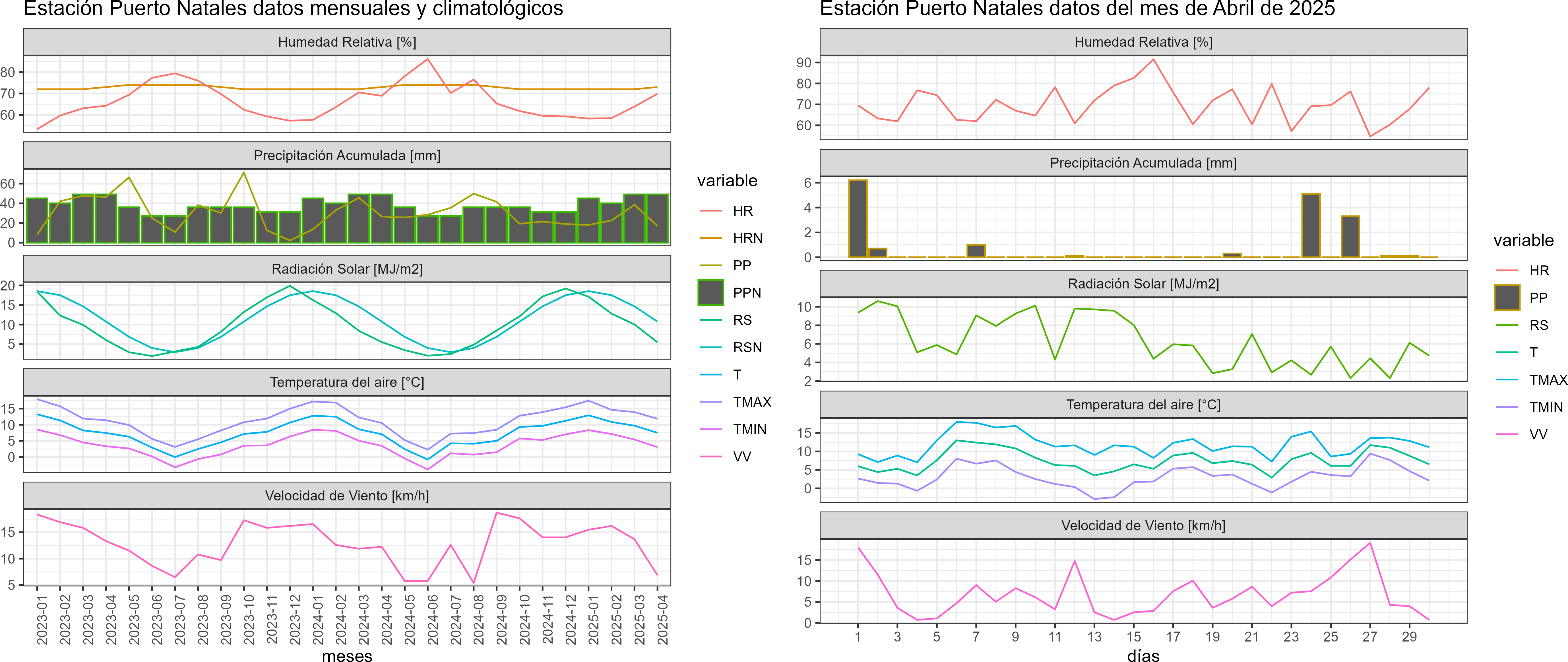The image size is (1568, 662).
Task: Click the right 'Radiación Solar [MJ/m2]' panel header
Action: point(1143,284)
